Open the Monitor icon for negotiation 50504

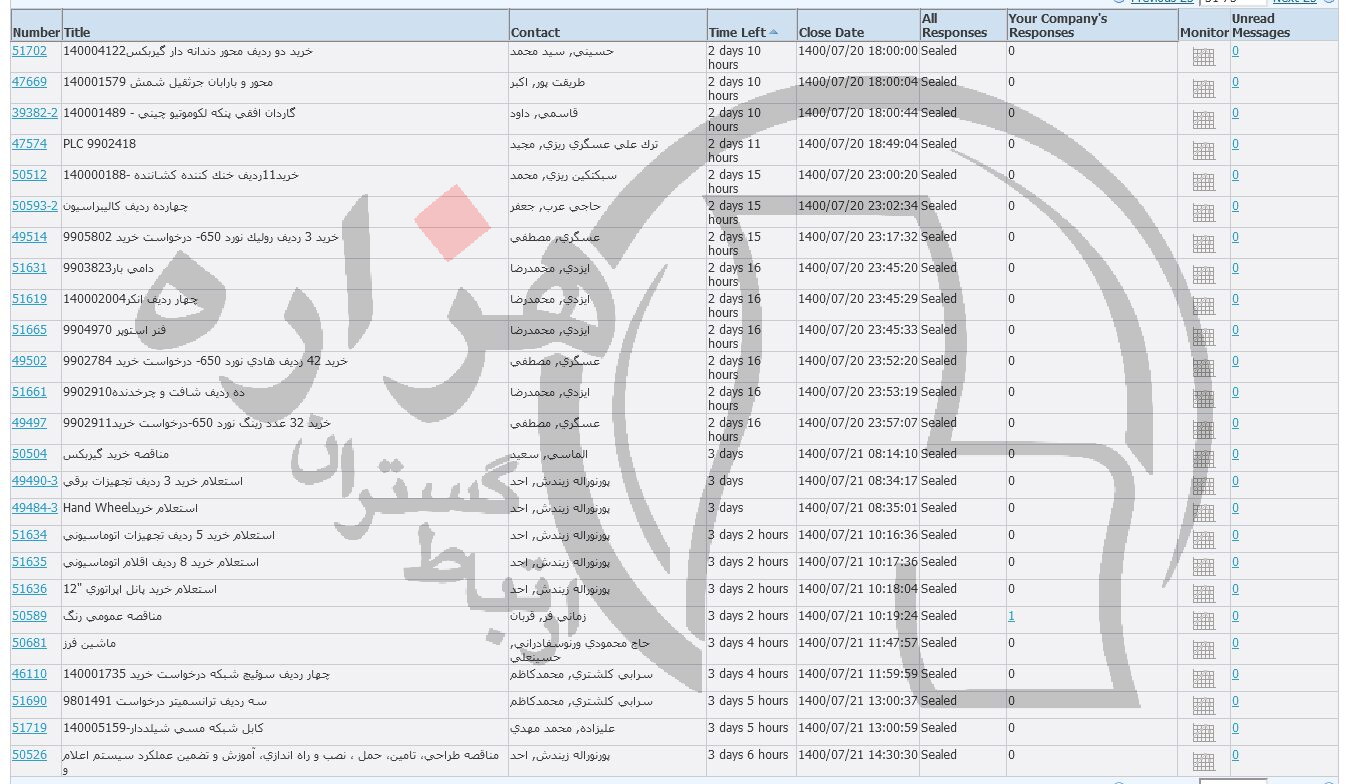click(x=1204, y=459)
